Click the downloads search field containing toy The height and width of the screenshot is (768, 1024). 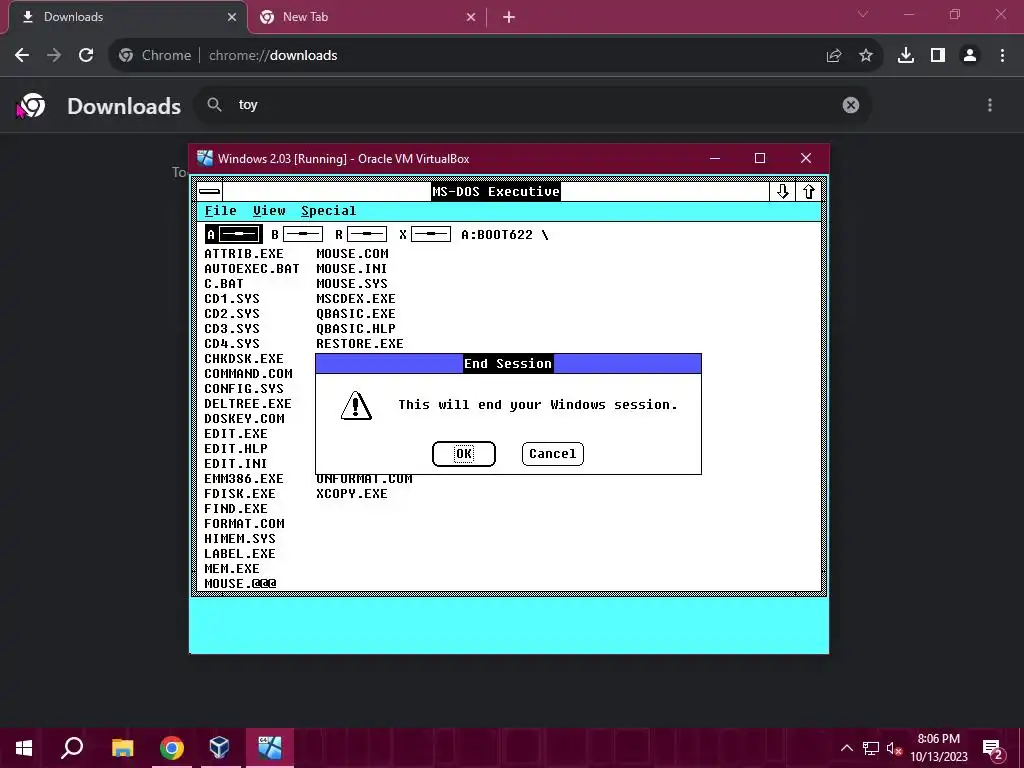click(532, 105)
